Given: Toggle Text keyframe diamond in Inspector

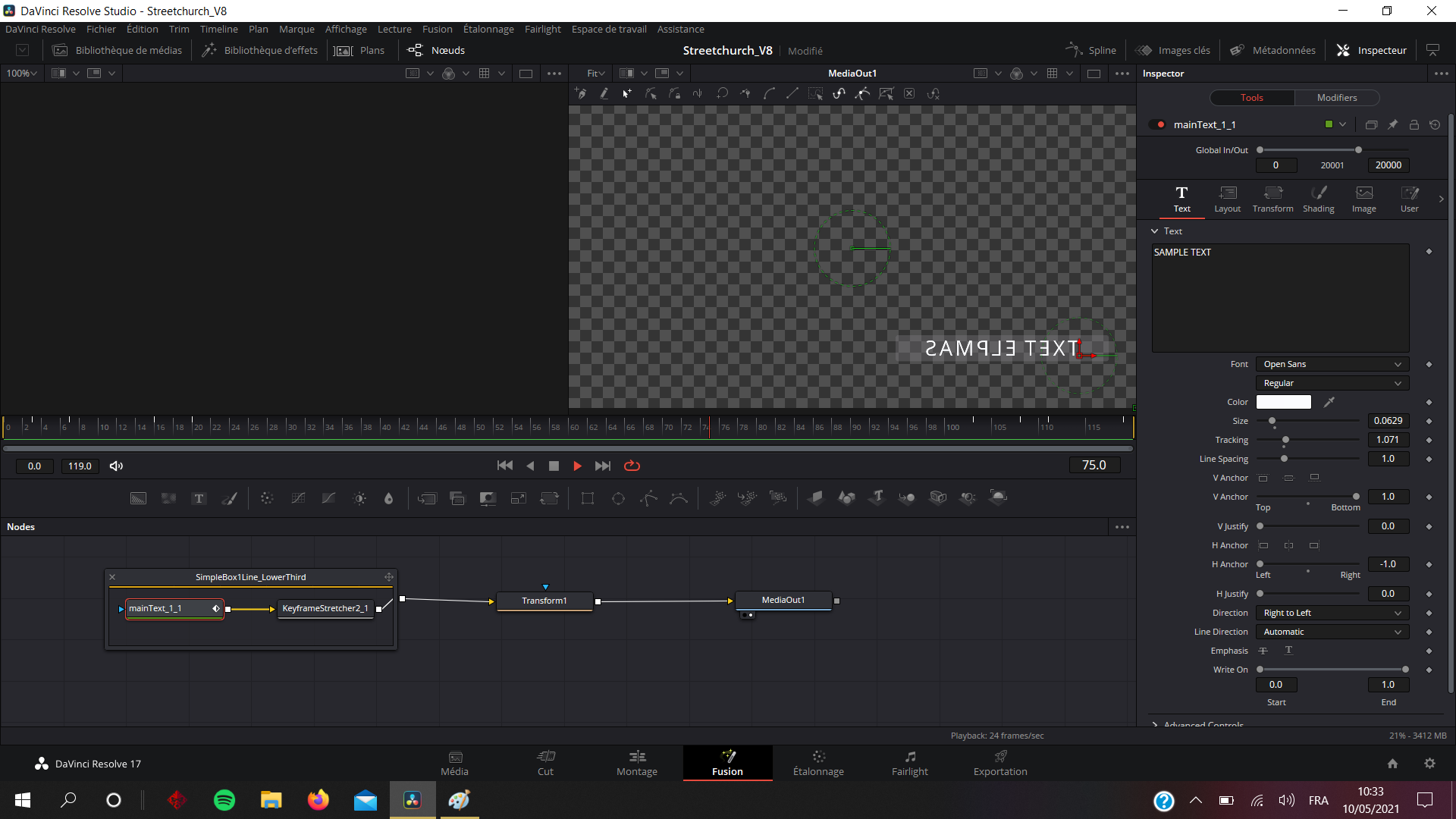Looking at the screenshot, I should click(1429, 252).
